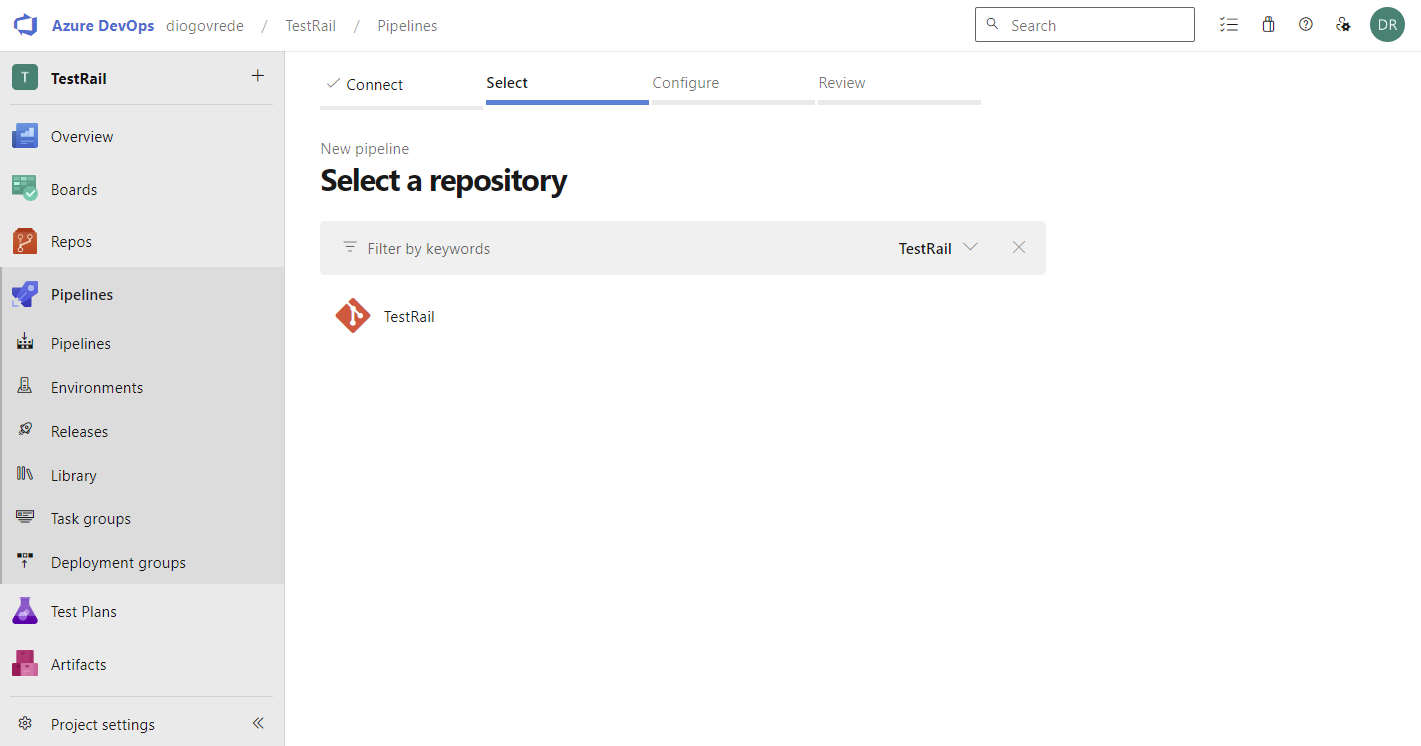Click the Help question mark icon
This screenshot has width=1421, height=746.
pyautogui.click(x=1306, y=25)
